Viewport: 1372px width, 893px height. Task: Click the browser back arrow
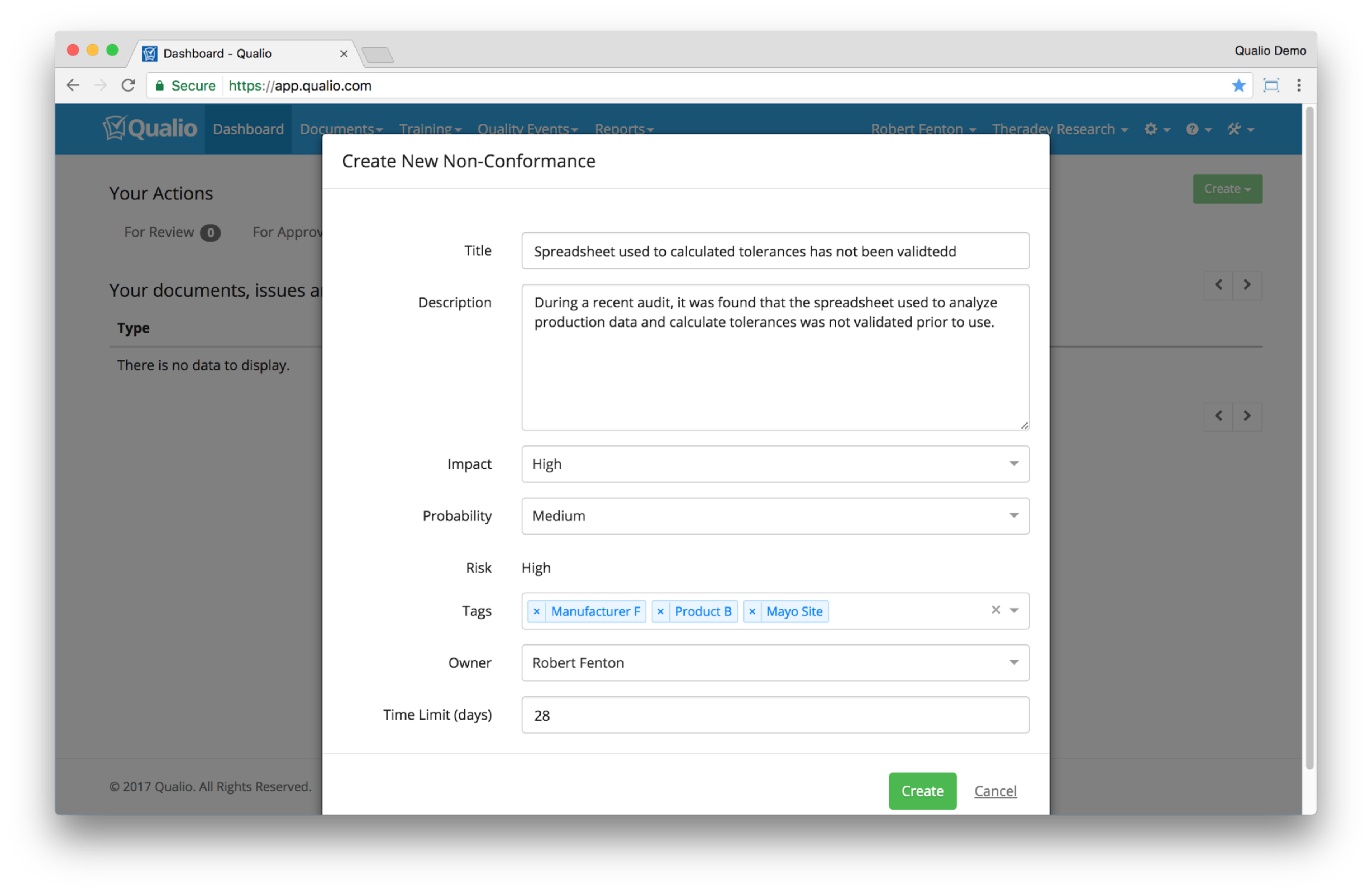[x=73, y=85]
